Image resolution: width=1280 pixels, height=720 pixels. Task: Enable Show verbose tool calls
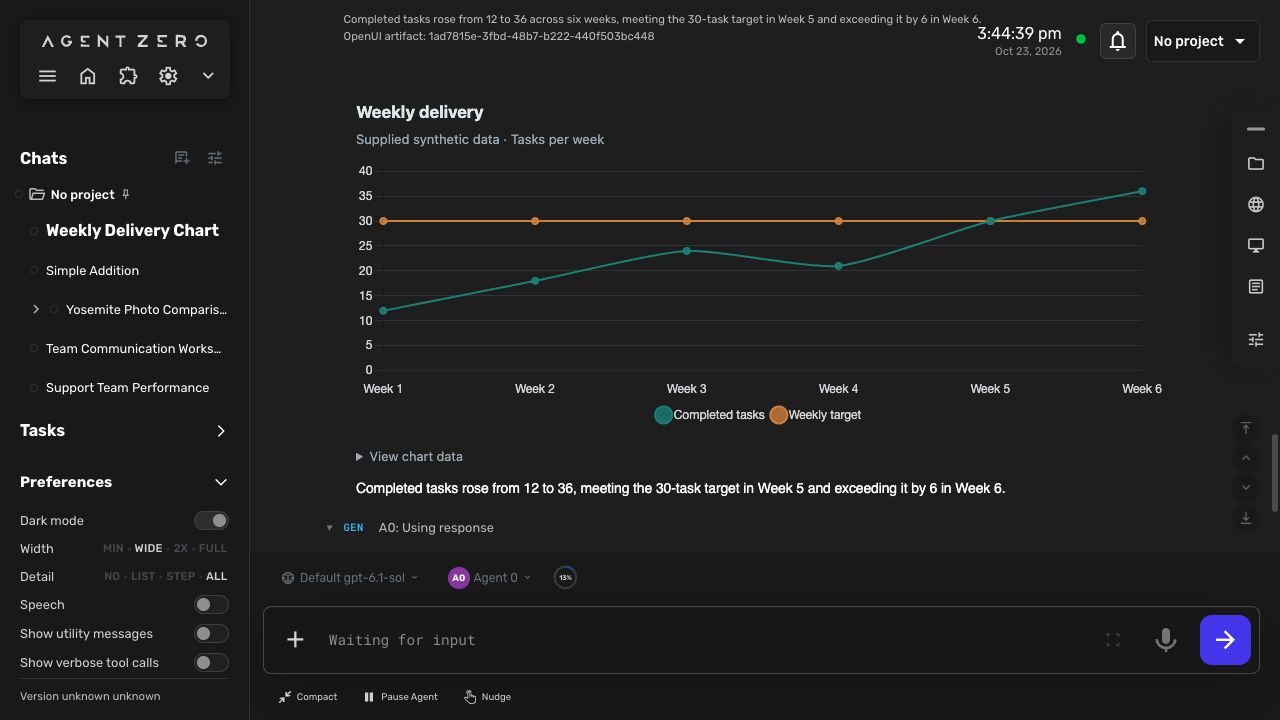pyautogui.click(x=211, y=662)
